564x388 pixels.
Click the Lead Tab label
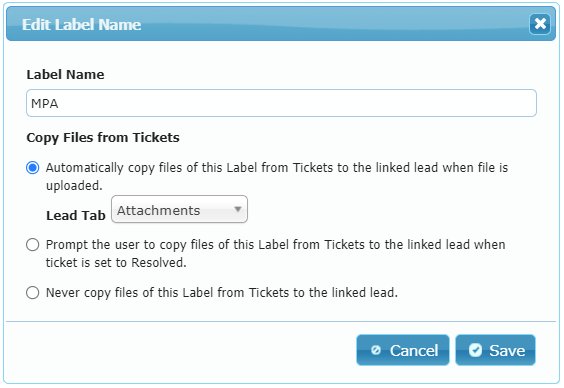(x=76, y=215)
